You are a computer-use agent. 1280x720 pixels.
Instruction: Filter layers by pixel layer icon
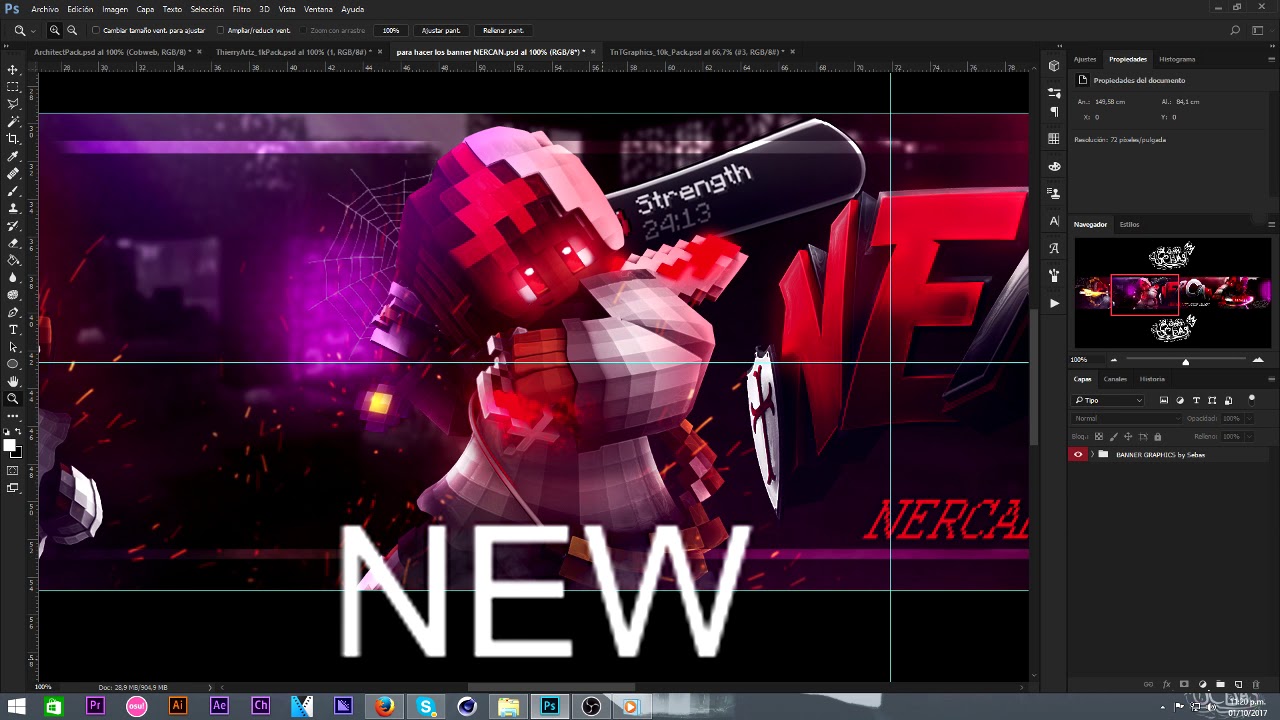(x=1164, y=400)
